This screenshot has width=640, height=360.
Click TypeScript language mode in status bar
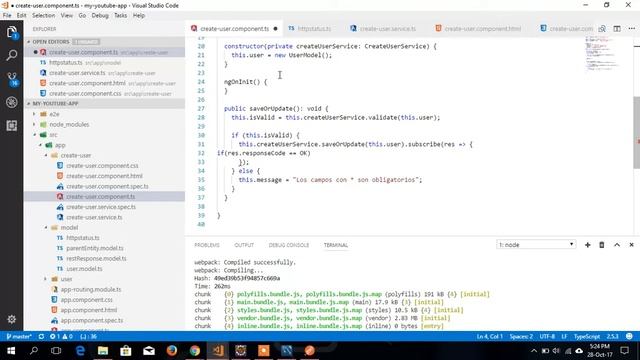coord(587,337)
